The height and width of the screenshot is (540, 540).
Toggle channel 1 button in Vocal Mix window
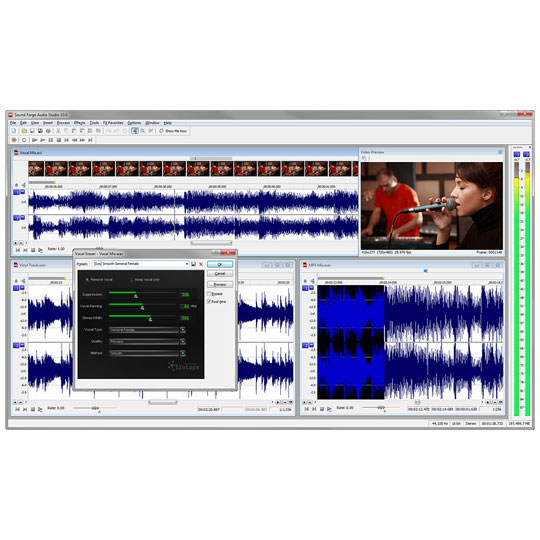pos(16,192)
